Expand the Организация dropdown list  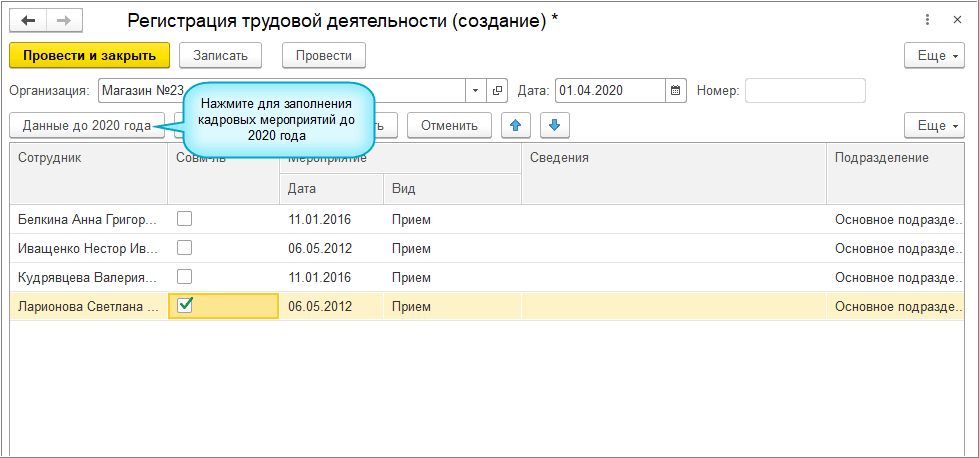click(x=475, y=91)
